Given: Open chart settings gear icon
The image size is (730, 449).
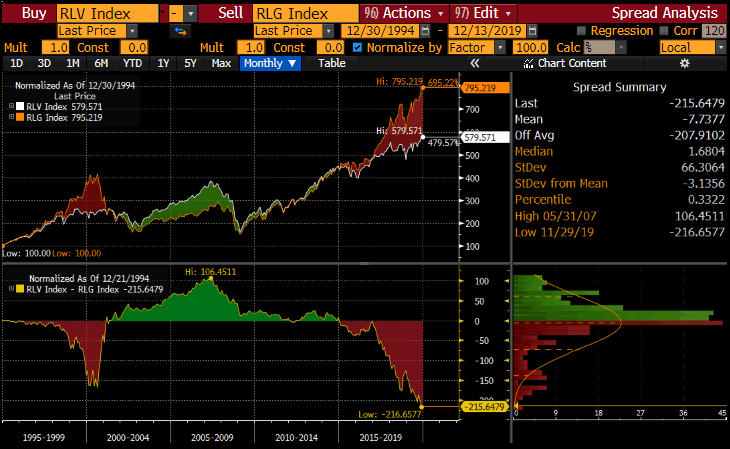Looking at the screenshot, I should pyautogui.click(x=685, y=64).
